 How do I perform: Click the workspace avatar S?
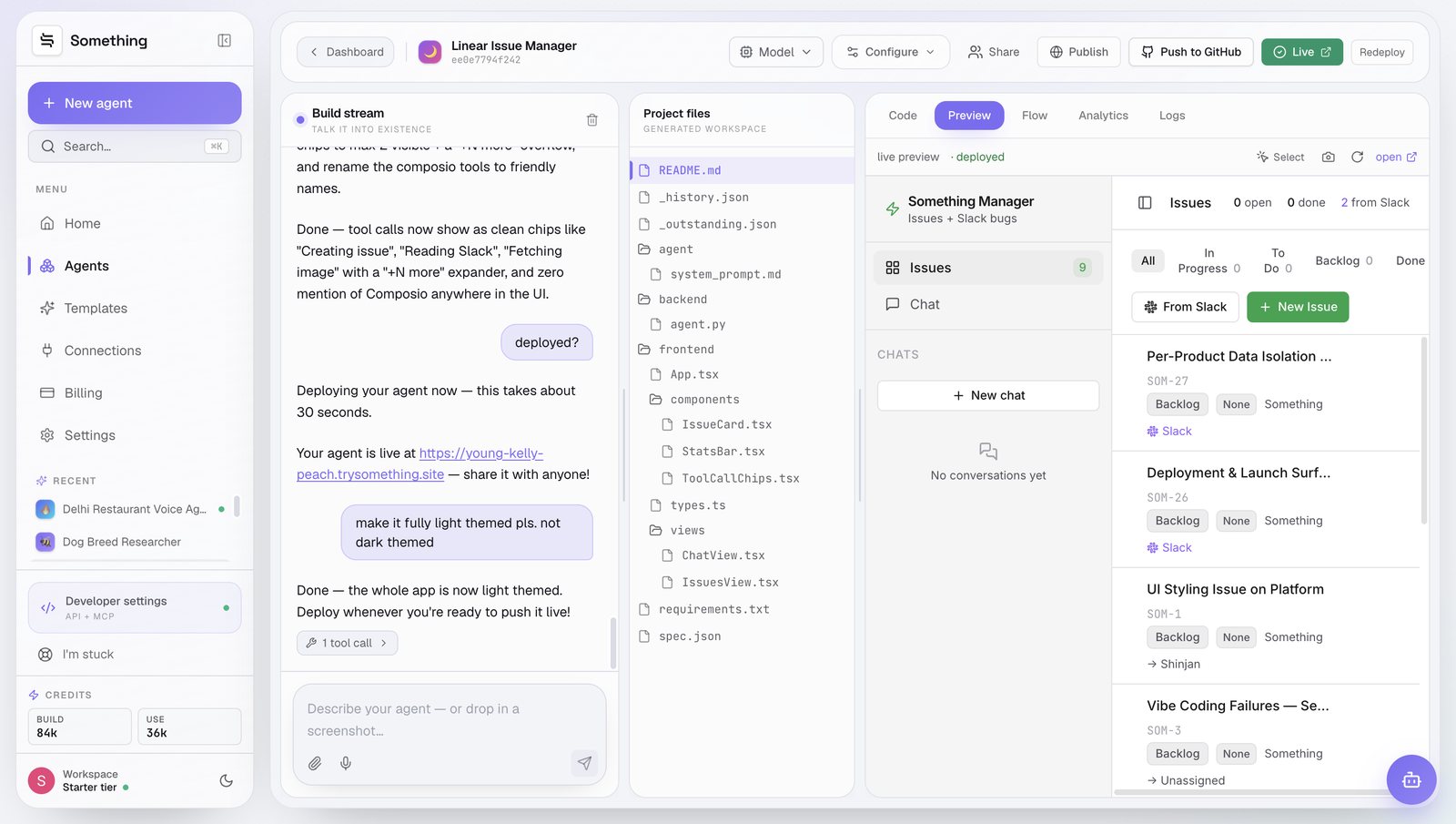point(41,780)
